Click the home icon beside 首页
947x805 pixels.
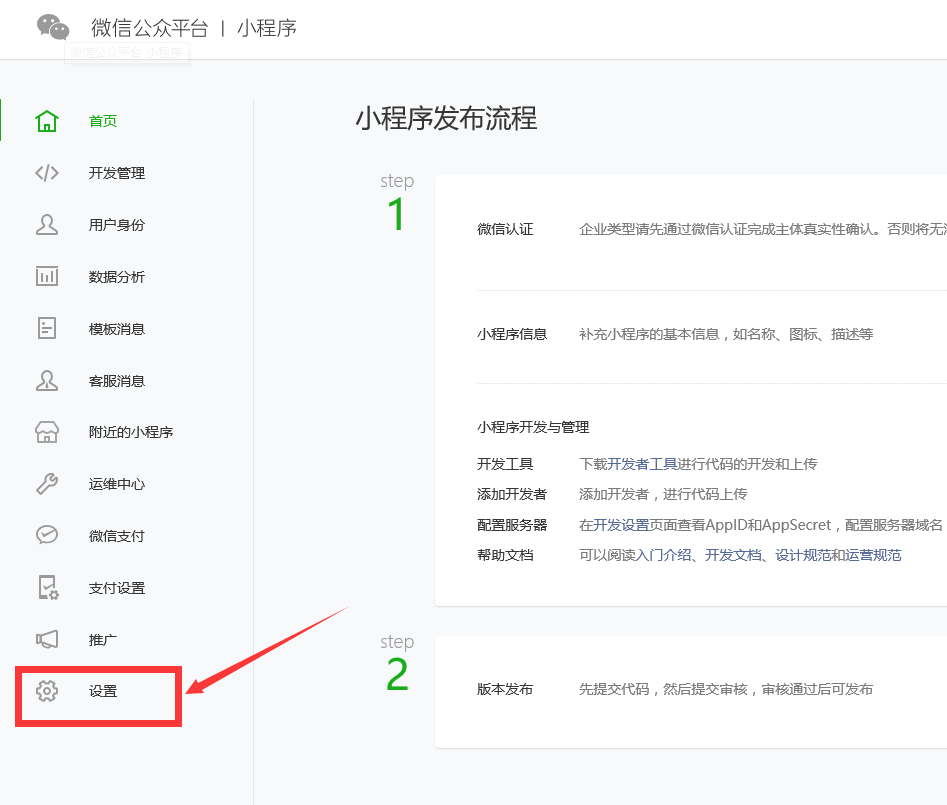point(47,121)
